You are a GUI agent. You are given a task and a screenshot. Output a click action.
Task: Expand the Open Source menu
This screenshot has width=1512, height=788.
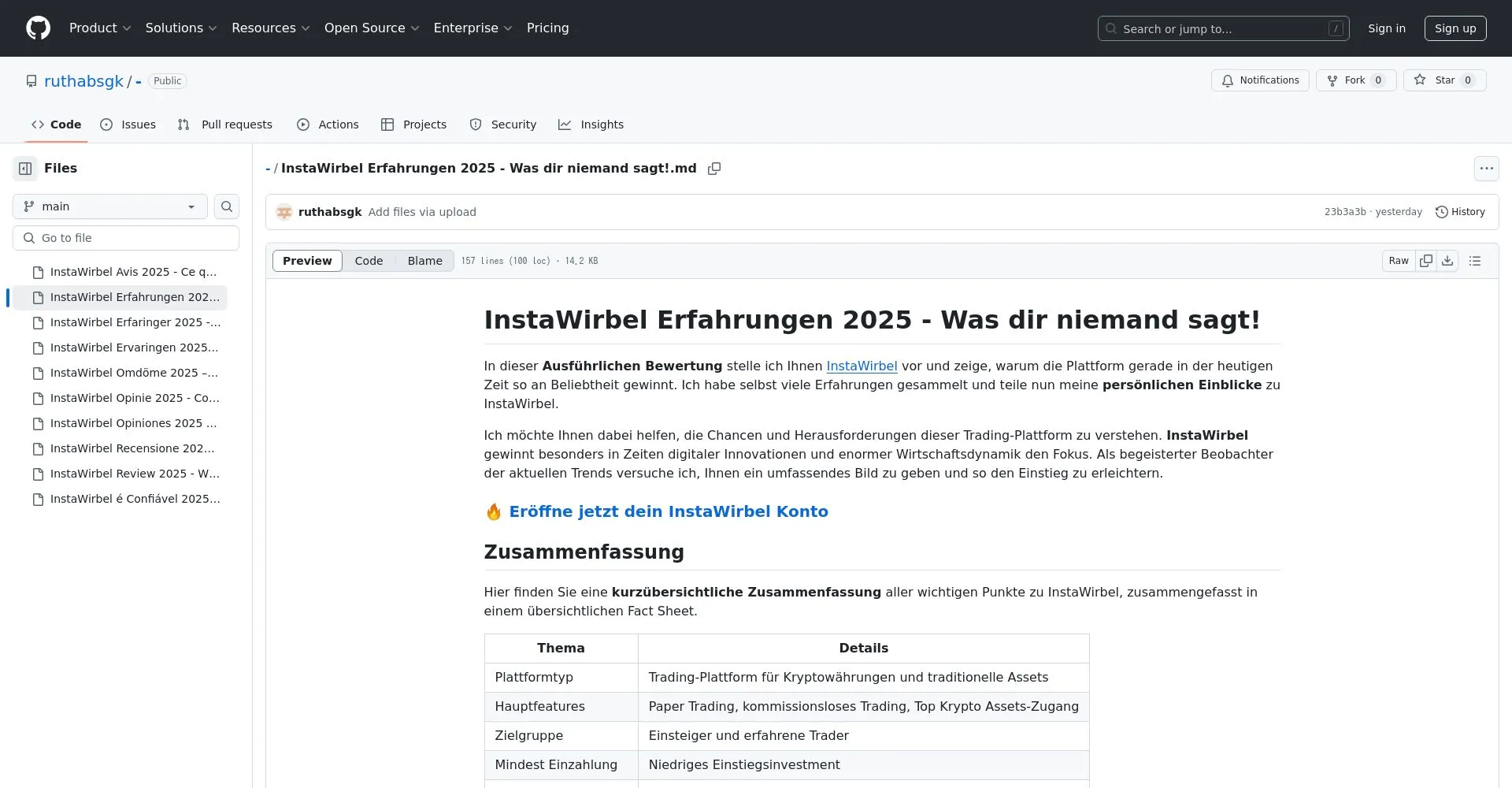(372, 28)
